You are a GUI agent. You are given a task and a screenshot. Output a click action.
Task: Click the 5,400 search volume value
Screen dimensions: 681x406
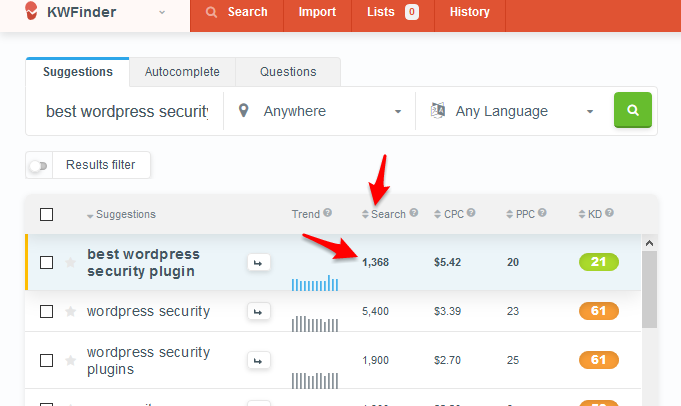375,311
